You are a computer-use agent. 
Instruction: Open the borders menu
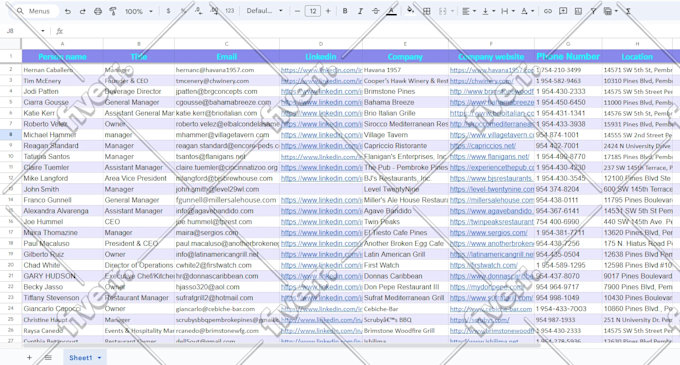(427, 11)
